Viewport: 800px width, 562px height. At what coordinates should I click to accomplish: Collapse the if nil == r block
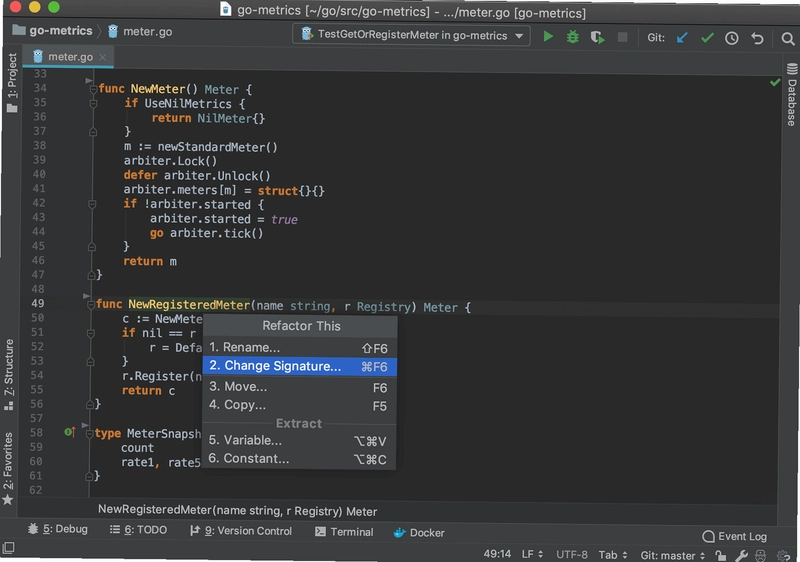(x=90, y=334)
